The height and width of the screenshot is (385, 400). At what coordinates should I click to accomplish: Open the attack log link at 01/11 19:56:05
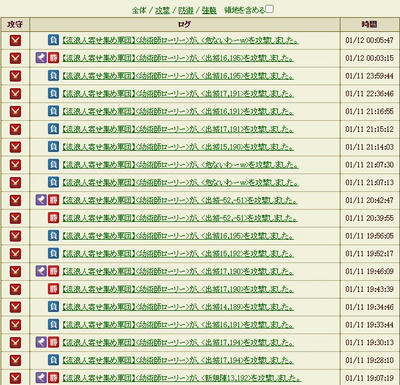tap(178, 236)
